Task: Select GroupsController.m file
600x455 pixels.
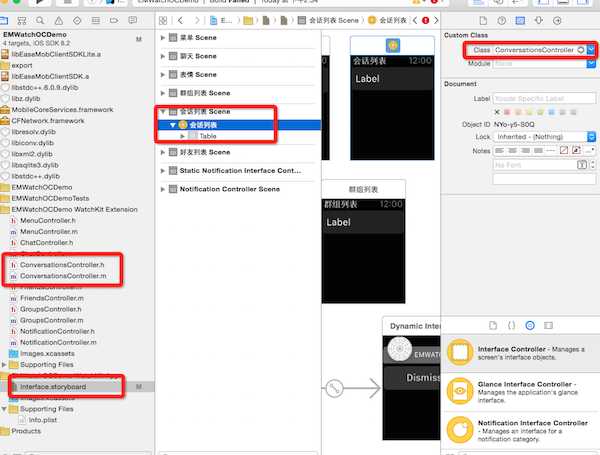Action: point(52,320)
